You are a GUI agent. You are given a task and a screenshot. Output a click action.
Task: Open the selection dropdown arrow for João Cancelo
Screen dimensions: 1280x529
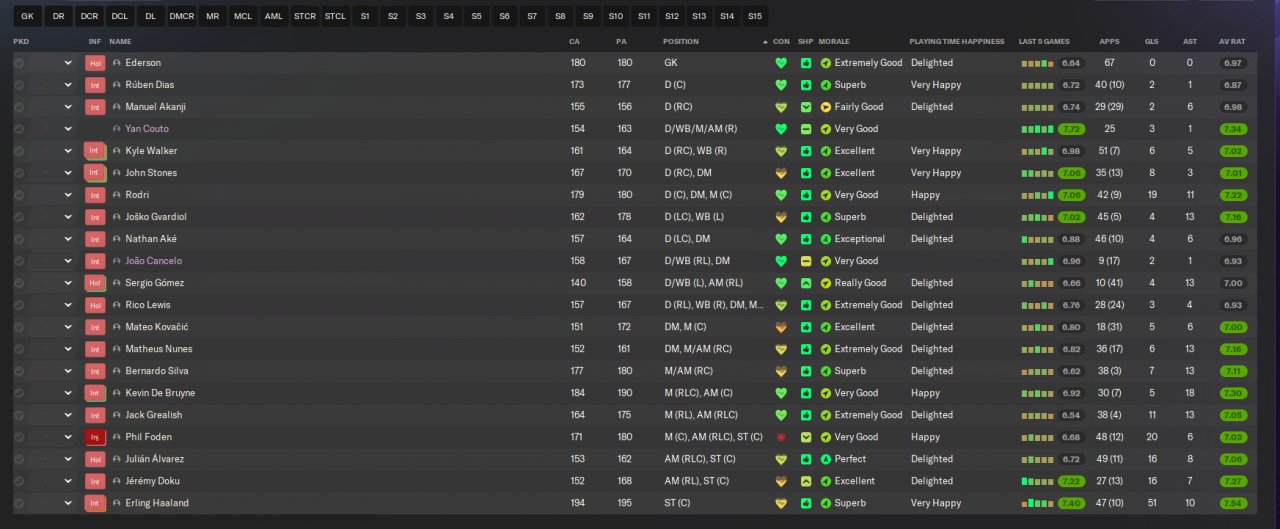[69, 261]
